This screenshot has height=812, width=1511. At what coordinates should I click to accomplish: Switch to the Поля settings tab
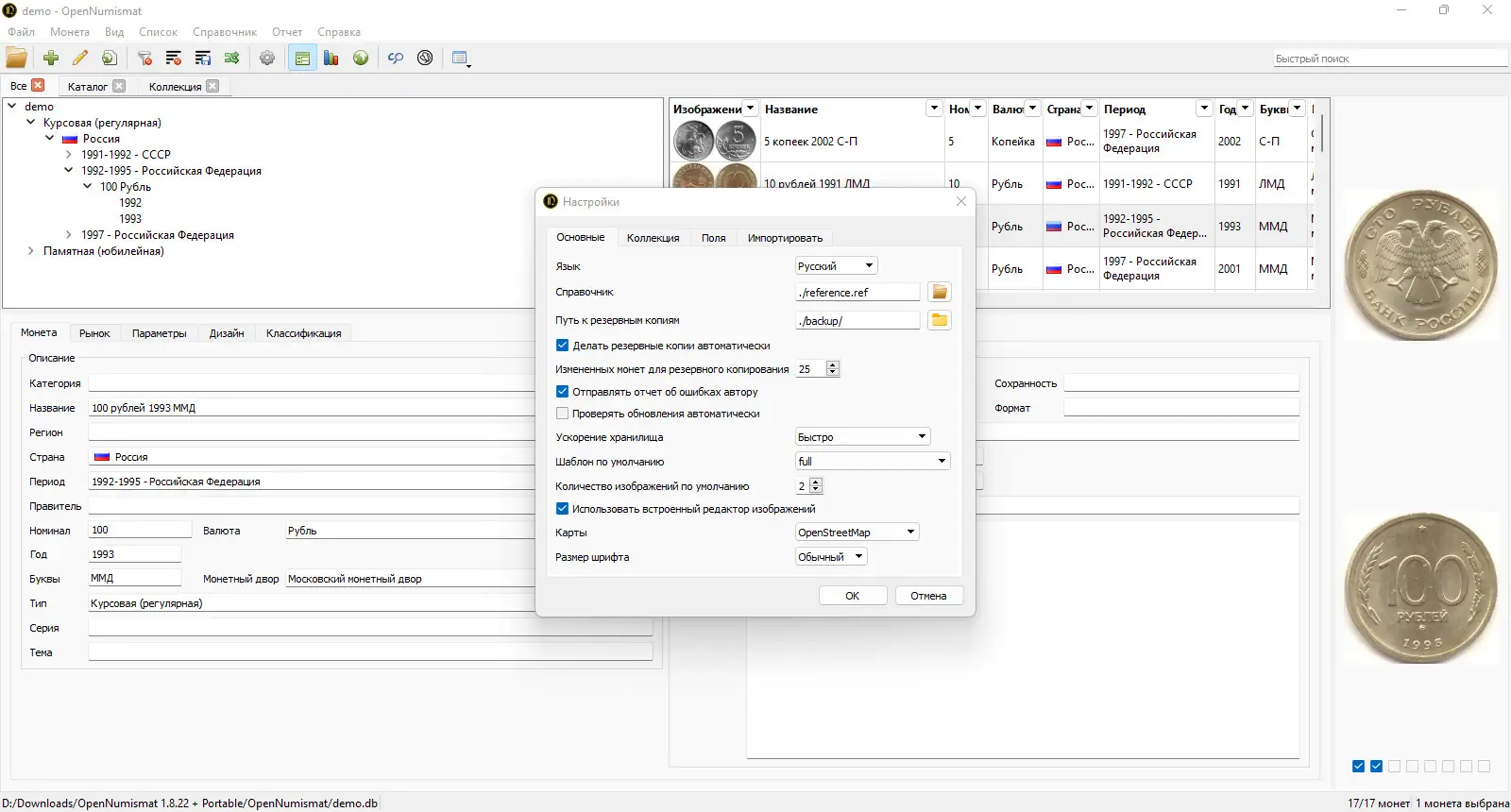[x=714, y=238]
